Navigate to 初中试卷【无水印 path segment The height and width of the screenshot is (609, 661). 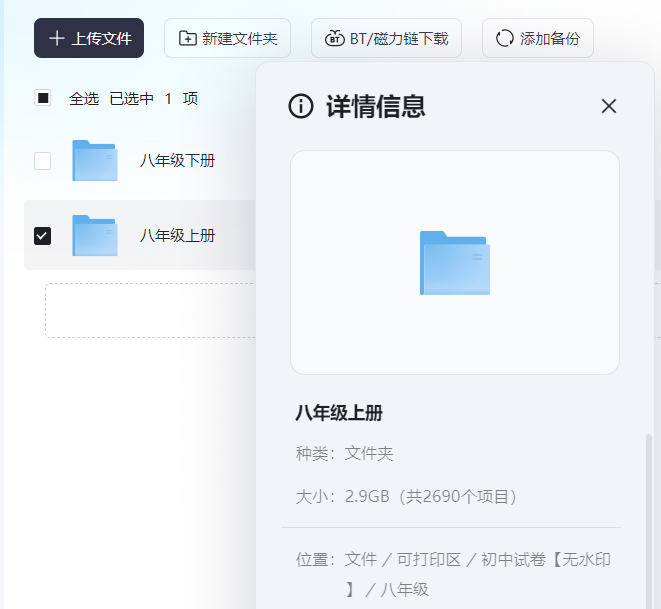(x=545, y=560)
